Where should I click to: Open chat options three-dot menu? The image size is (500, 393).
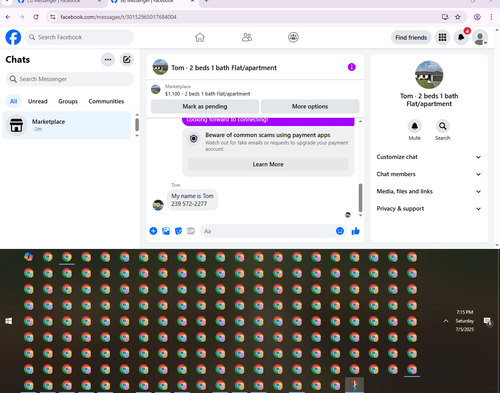pyautogui.click(x=108, y=60)
